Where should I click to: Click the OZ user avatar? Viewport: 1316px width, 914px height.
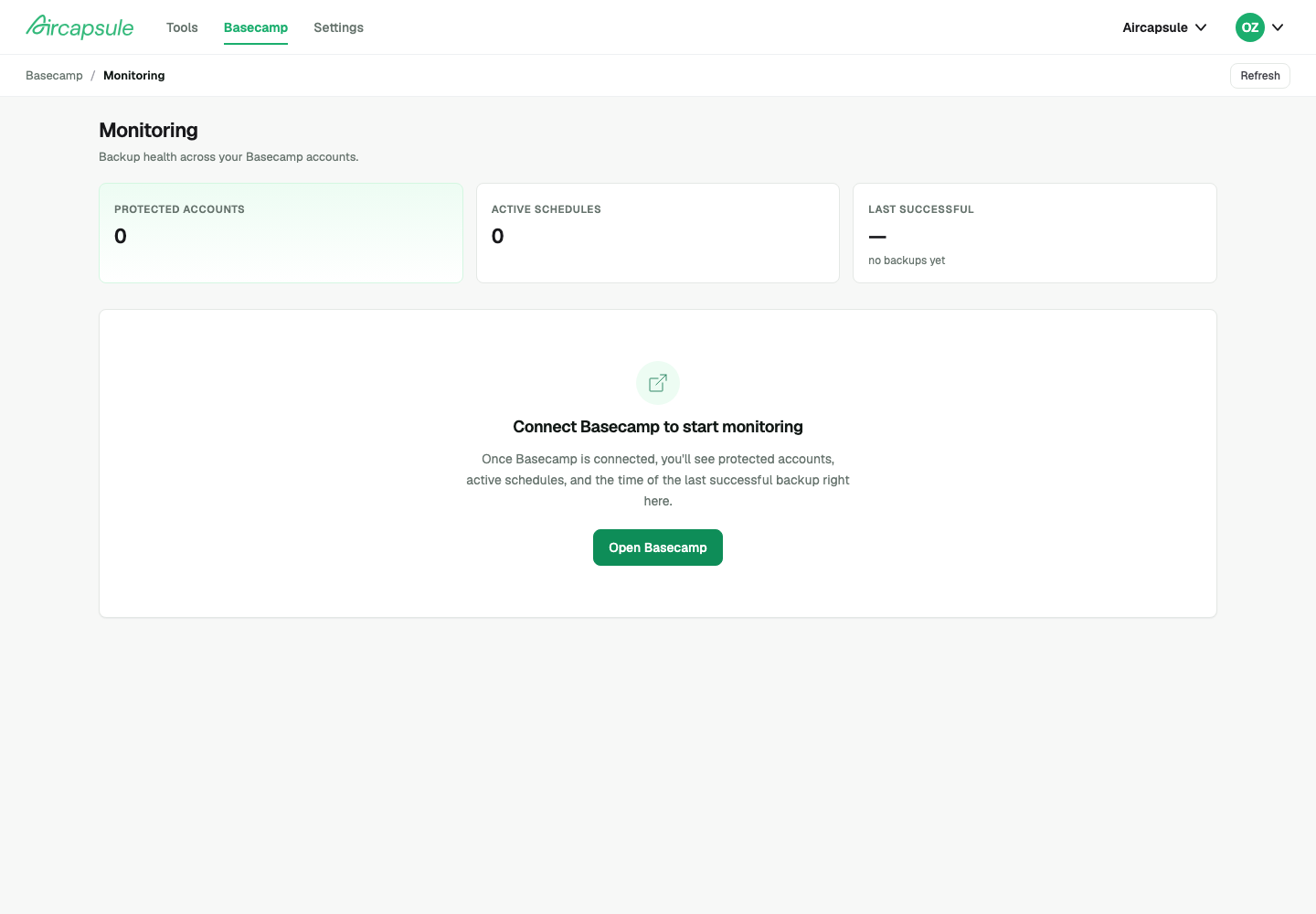[x=1249, y=27]
